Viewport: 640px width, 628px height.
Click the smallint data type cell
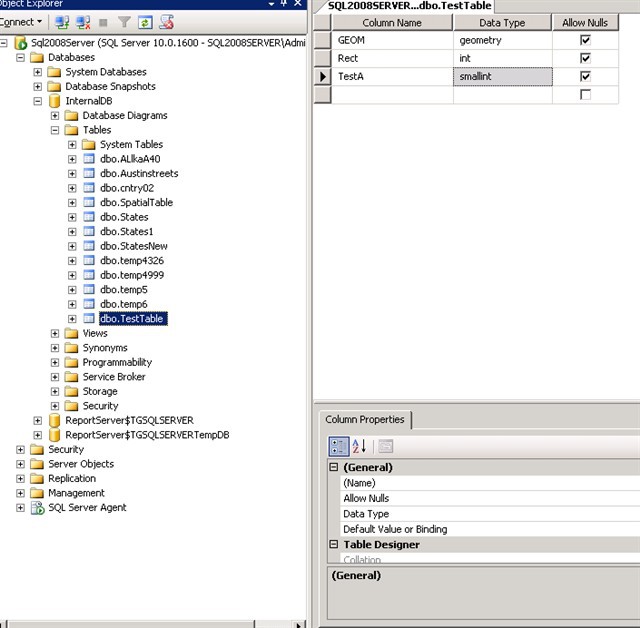502,76
